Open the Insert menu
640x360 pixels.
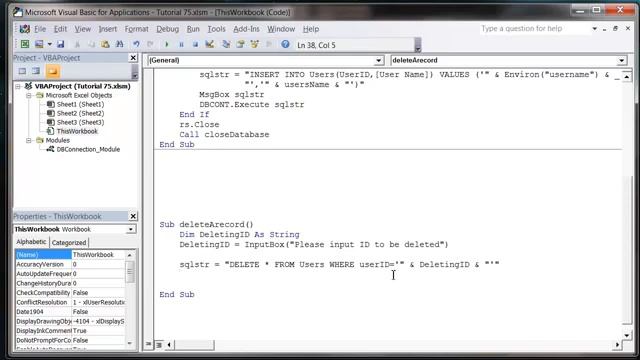[x=107, y=29]
